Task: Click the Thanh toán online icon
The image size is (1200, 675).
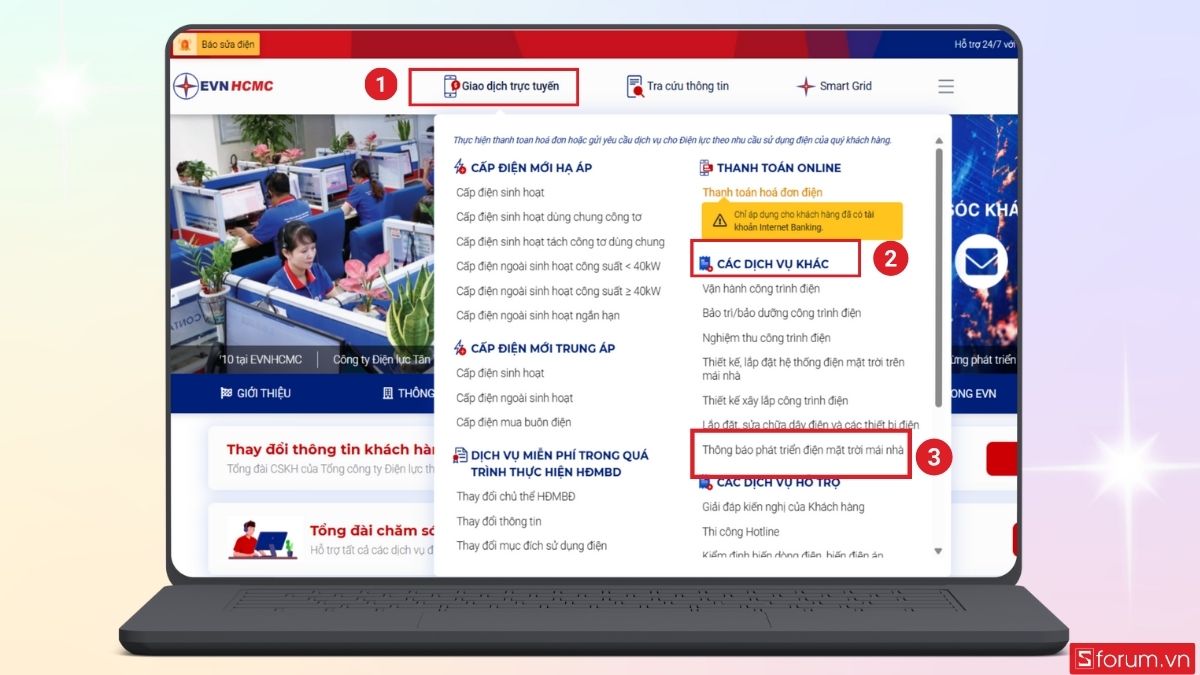Action: coord(706,167)
